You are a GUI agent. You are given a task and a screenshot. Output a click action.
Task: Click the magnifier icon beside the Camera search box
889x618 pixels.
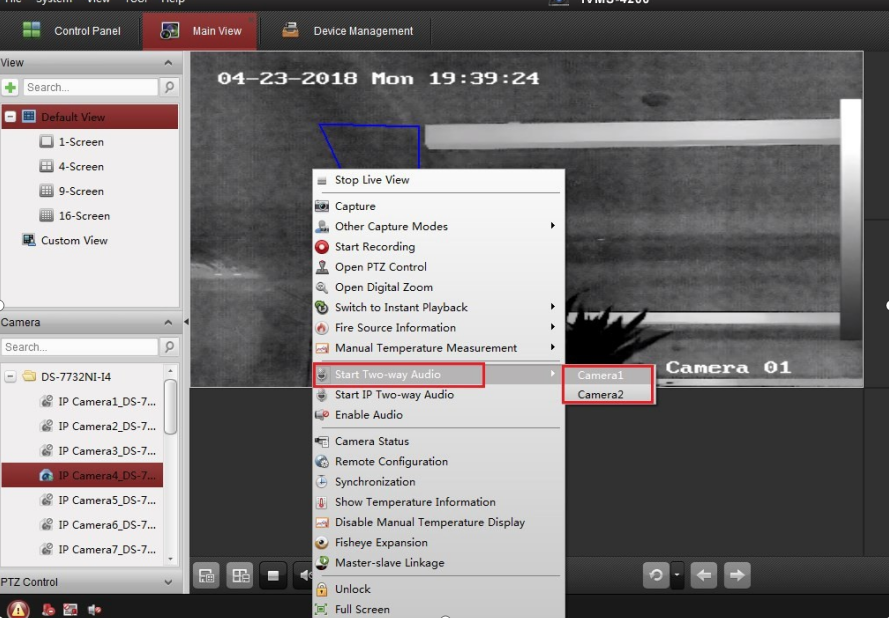169,346
